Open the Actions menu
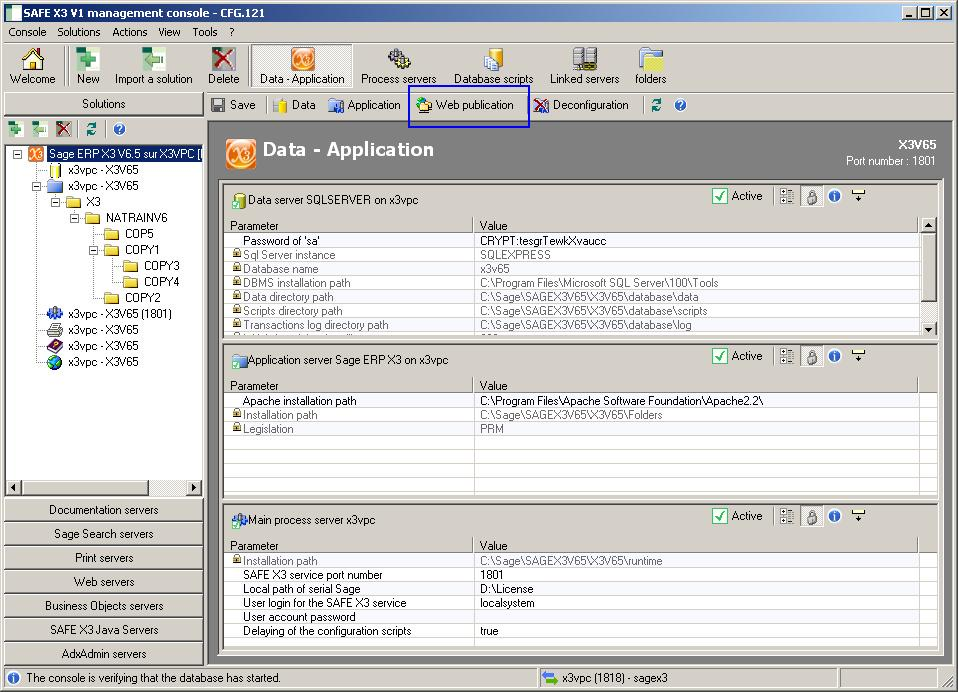 click(x=130, y=32)
